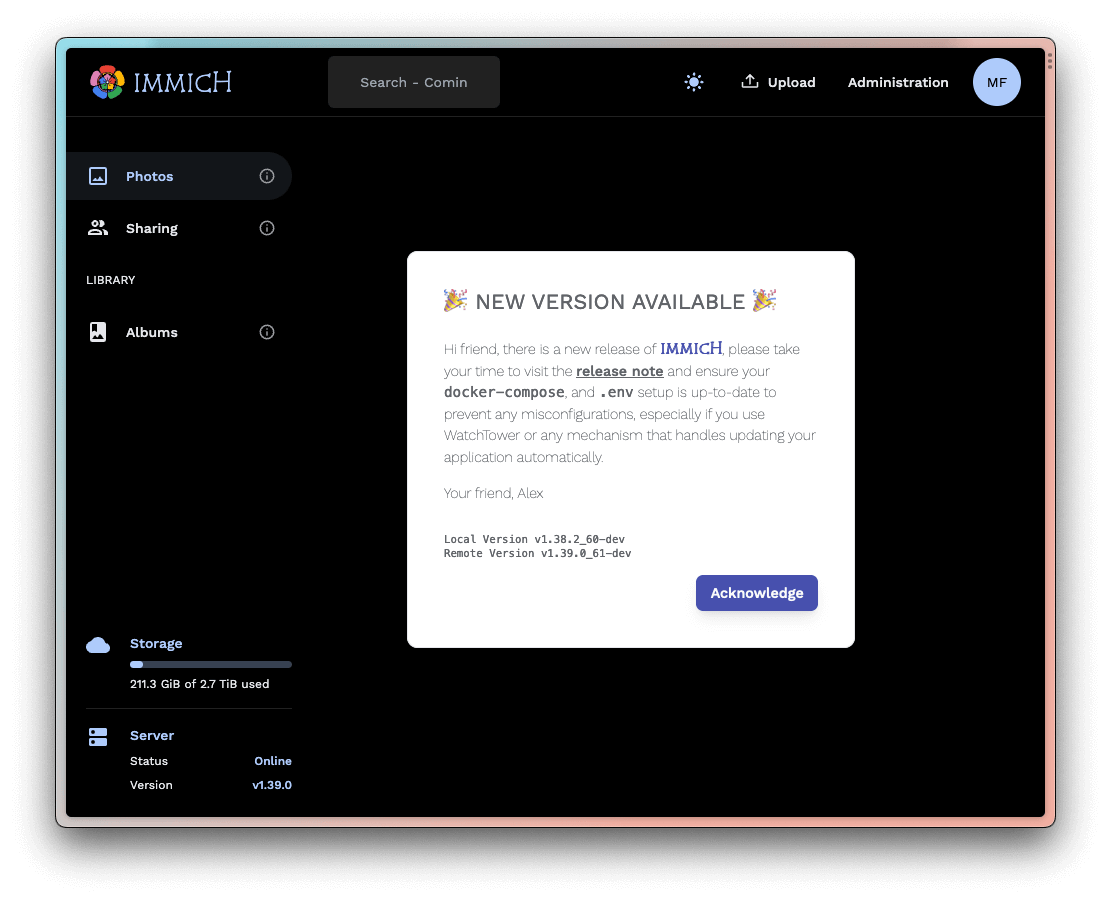1111x901 pixels.
Task: Toggle the light/dark theme sun icon
Action: [x=694, y=82]
